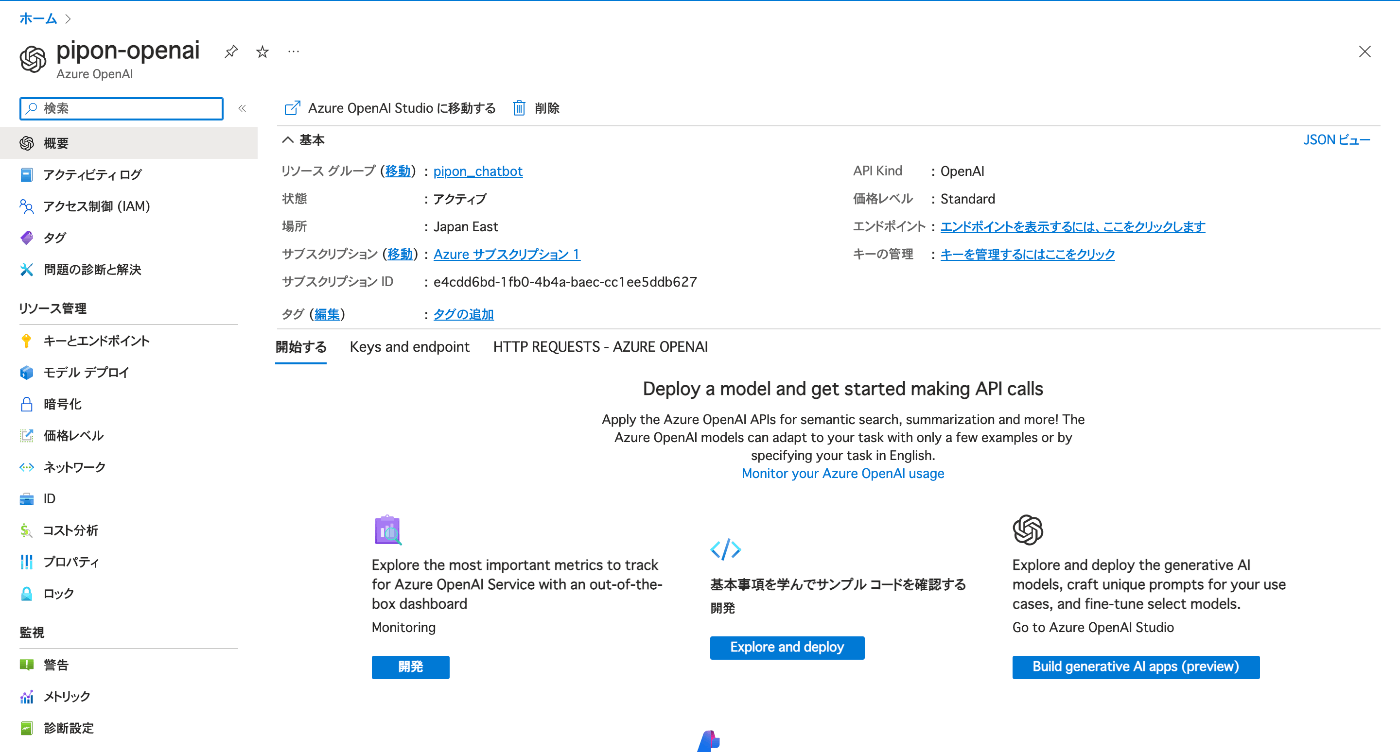Switch to HTTP REQUESTS - AZURE OPENAI tab
Image resolution: width=1400 pixels, height=752 pixels.
[x=600, y=347]
